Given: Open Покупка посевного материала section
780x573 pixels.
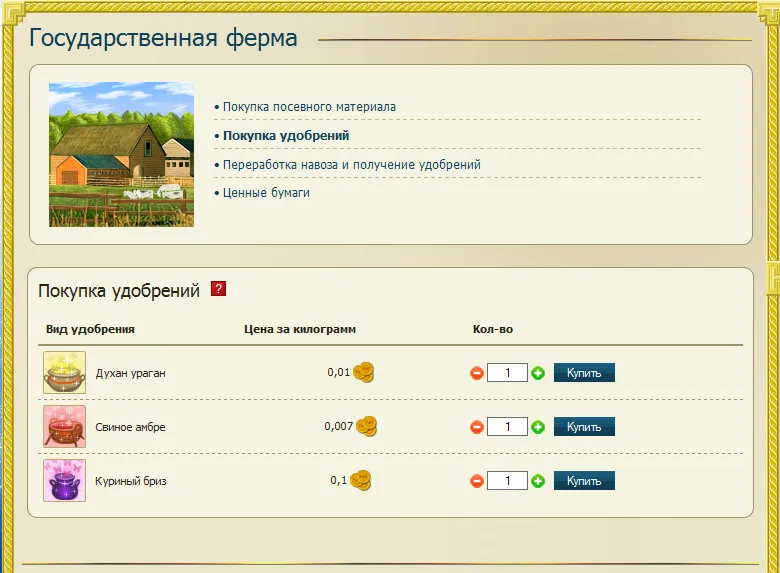Looking at the screenshot, I should coord(309,106).
